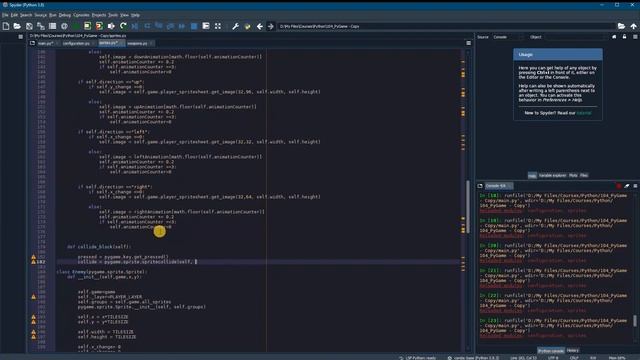The height and width of the screenshot is (360, 640).
Task: Open the Debug menu
Action: point(64,15)
